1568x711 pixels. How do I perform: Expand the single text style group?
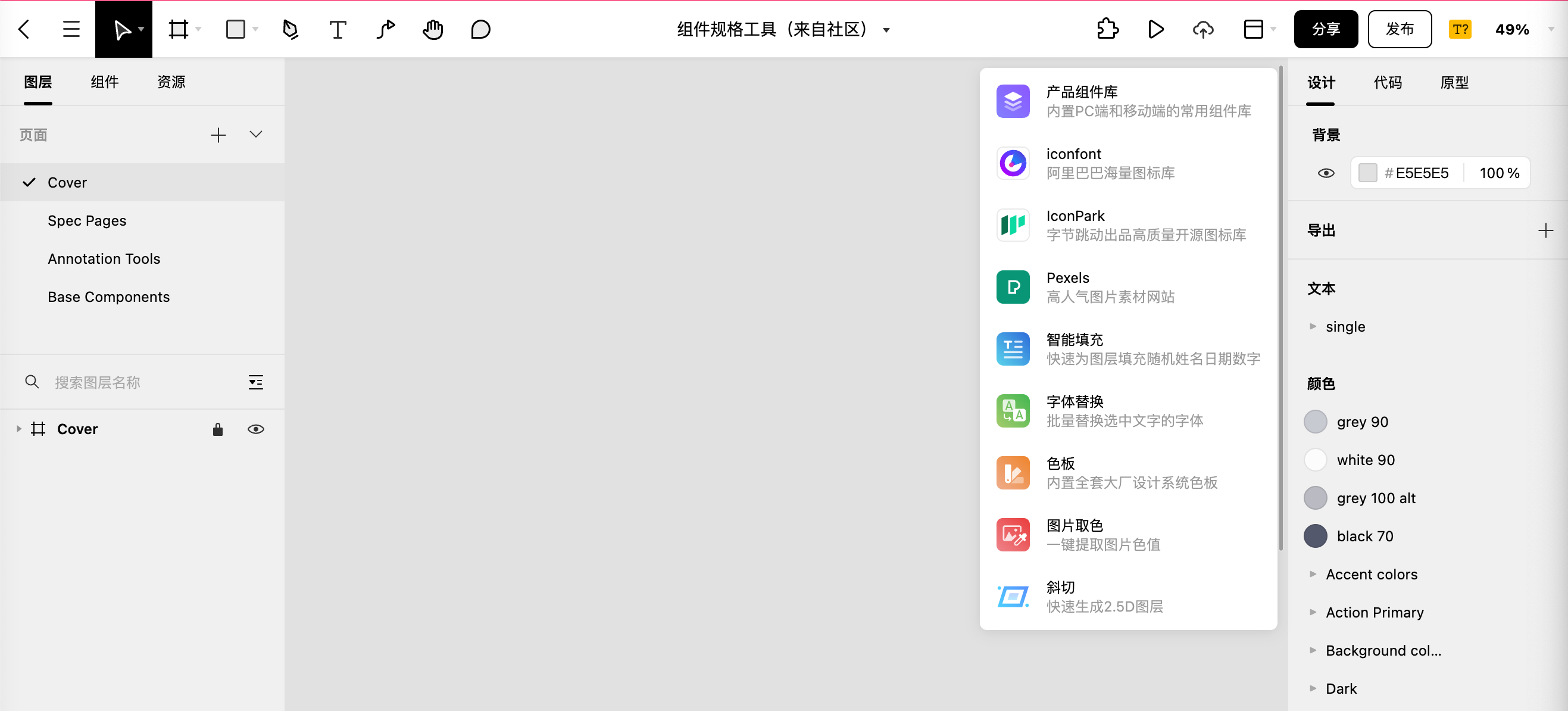(1313, 326)
